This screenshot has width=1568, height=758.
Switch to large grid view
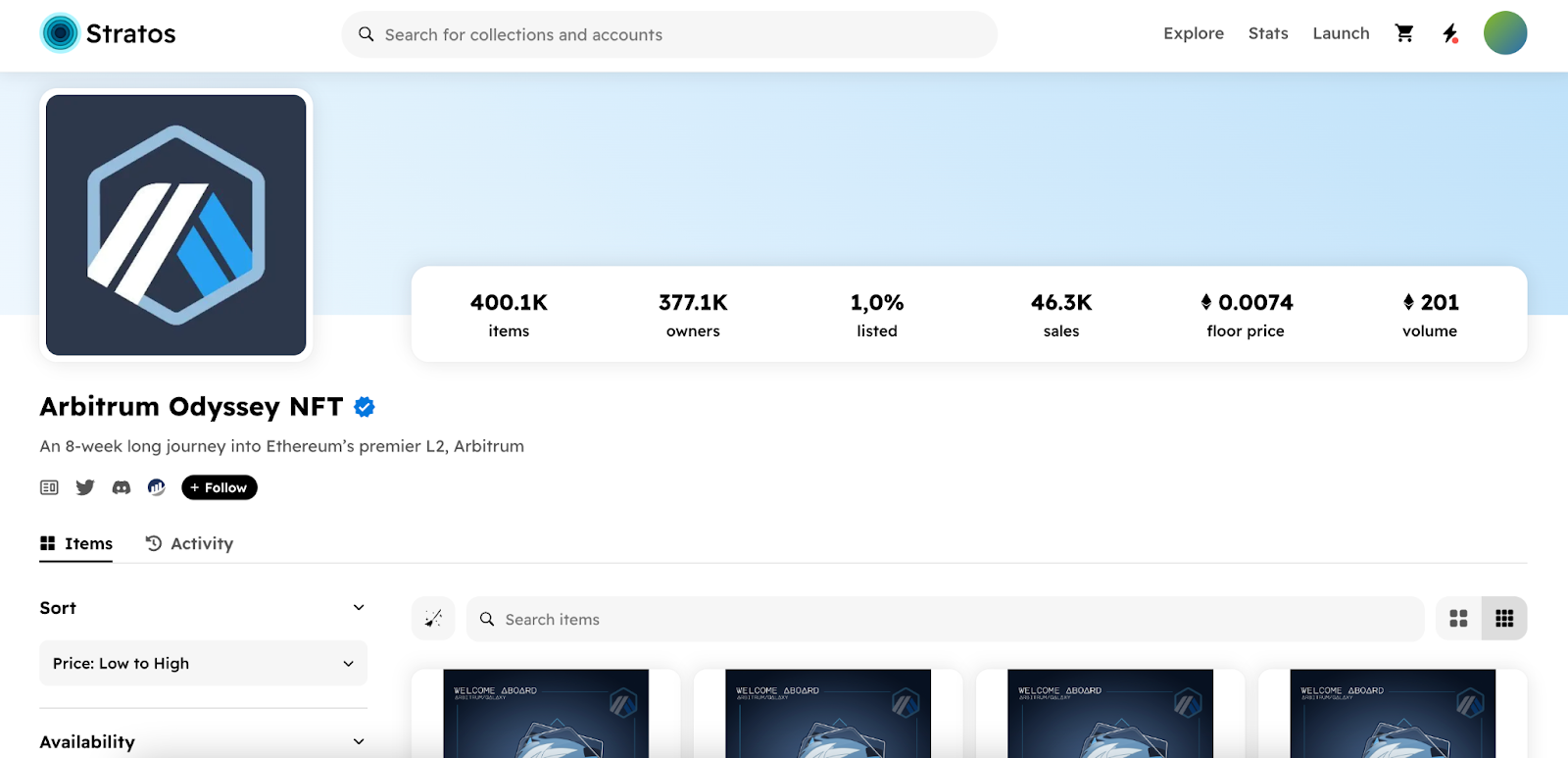pyautogui.click(x=1458, y=619)
